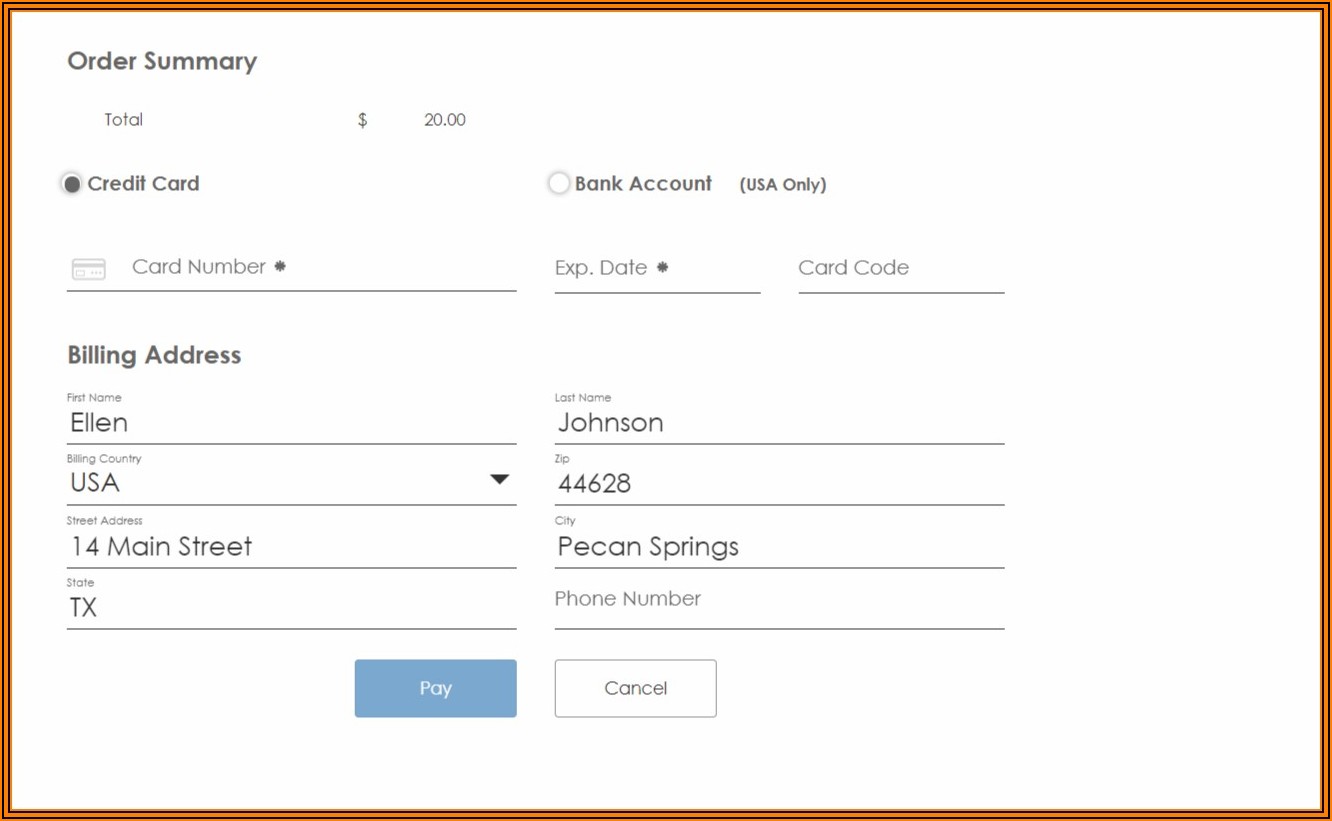This screenshot has height=821, width=1332.
Task: Click the Order Summary heading
Action: coord(162,61)
